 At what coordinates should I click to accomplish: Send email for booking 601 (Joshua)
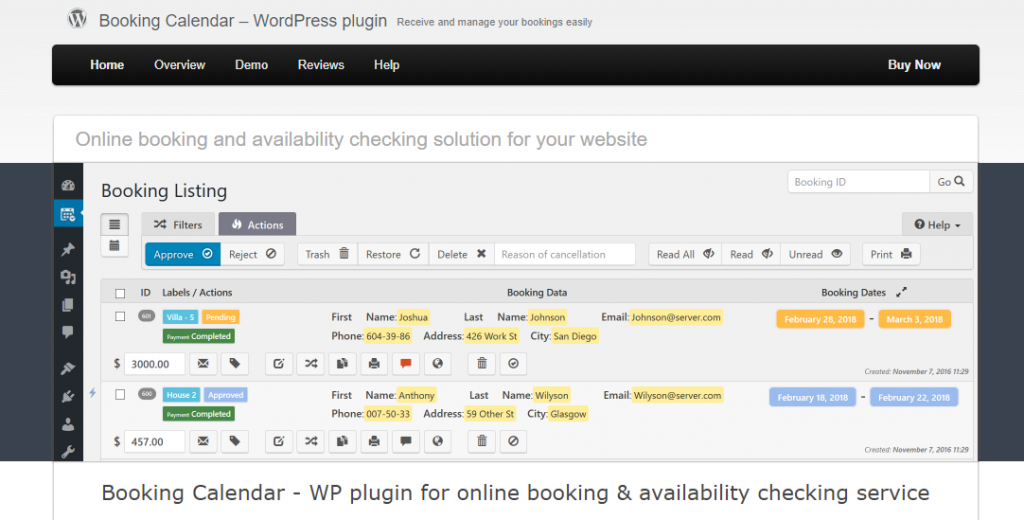pos(203,364)
